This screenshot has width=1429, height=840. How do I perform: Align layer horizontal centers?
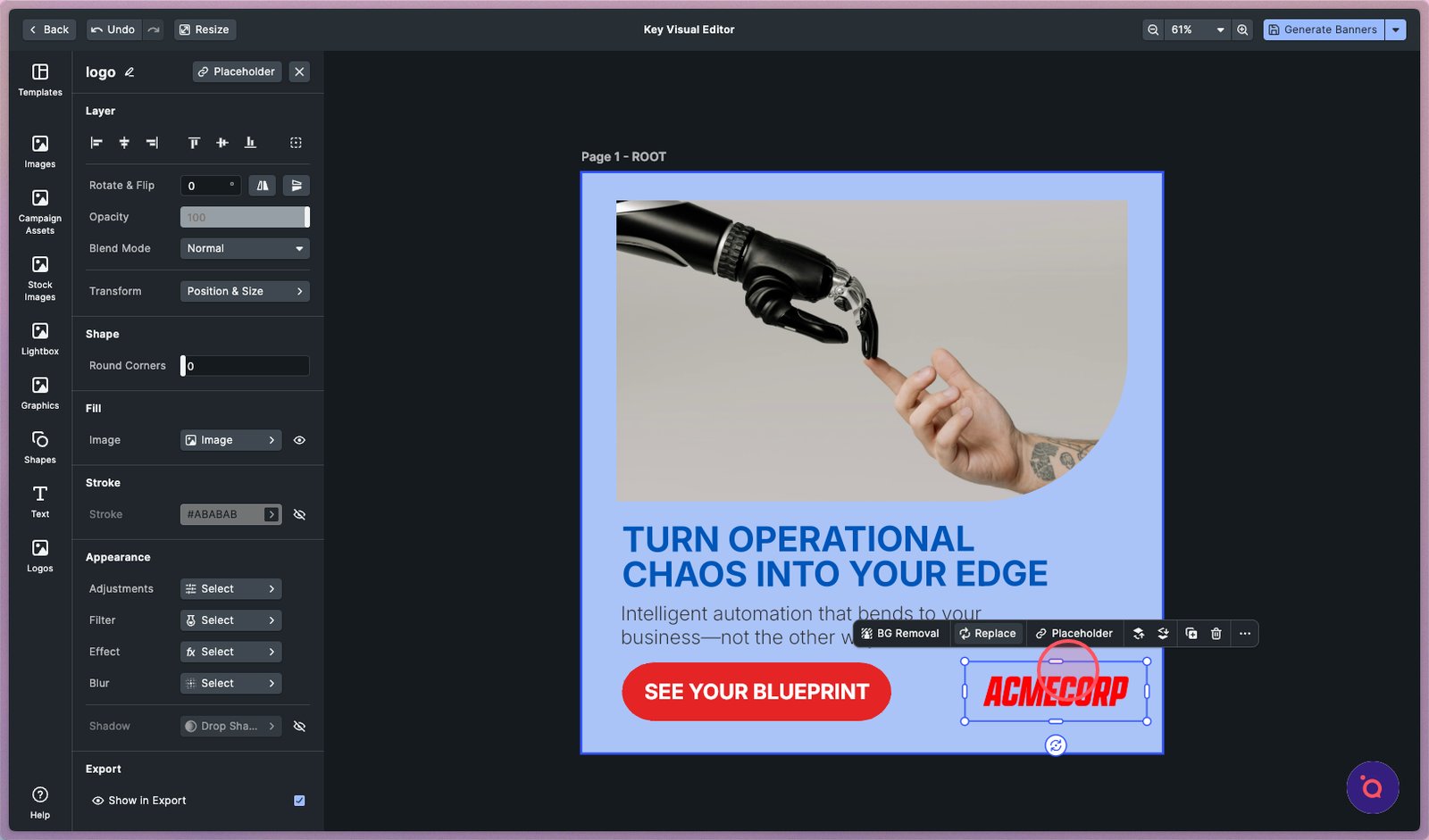[x=124, y=143]
